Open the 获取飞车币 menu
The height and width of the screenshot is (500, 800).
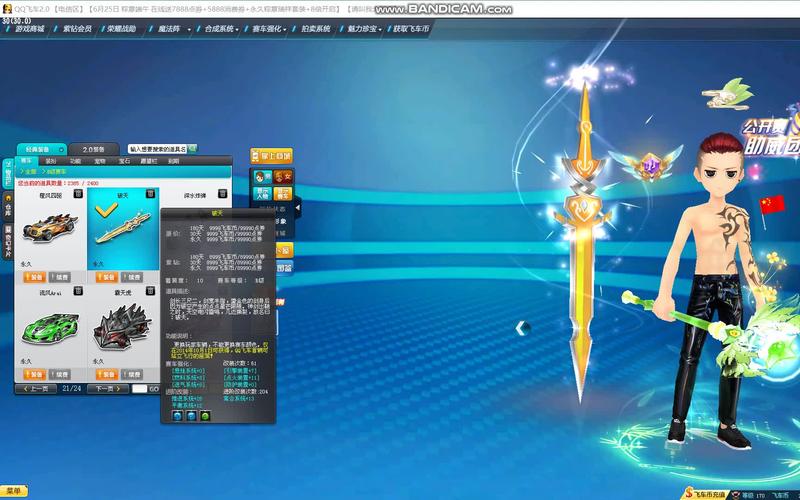point(411,29)
